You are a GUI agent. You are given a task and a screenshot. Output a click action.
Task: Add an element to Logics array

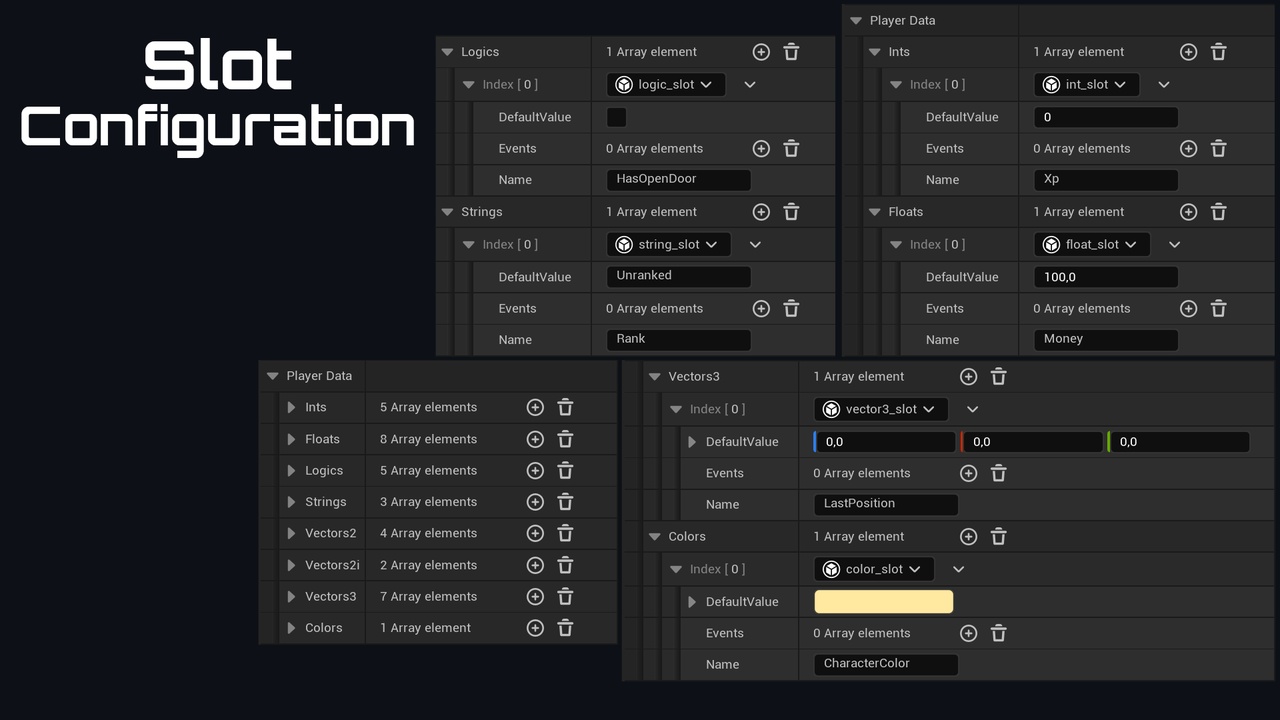pos(761,52)
